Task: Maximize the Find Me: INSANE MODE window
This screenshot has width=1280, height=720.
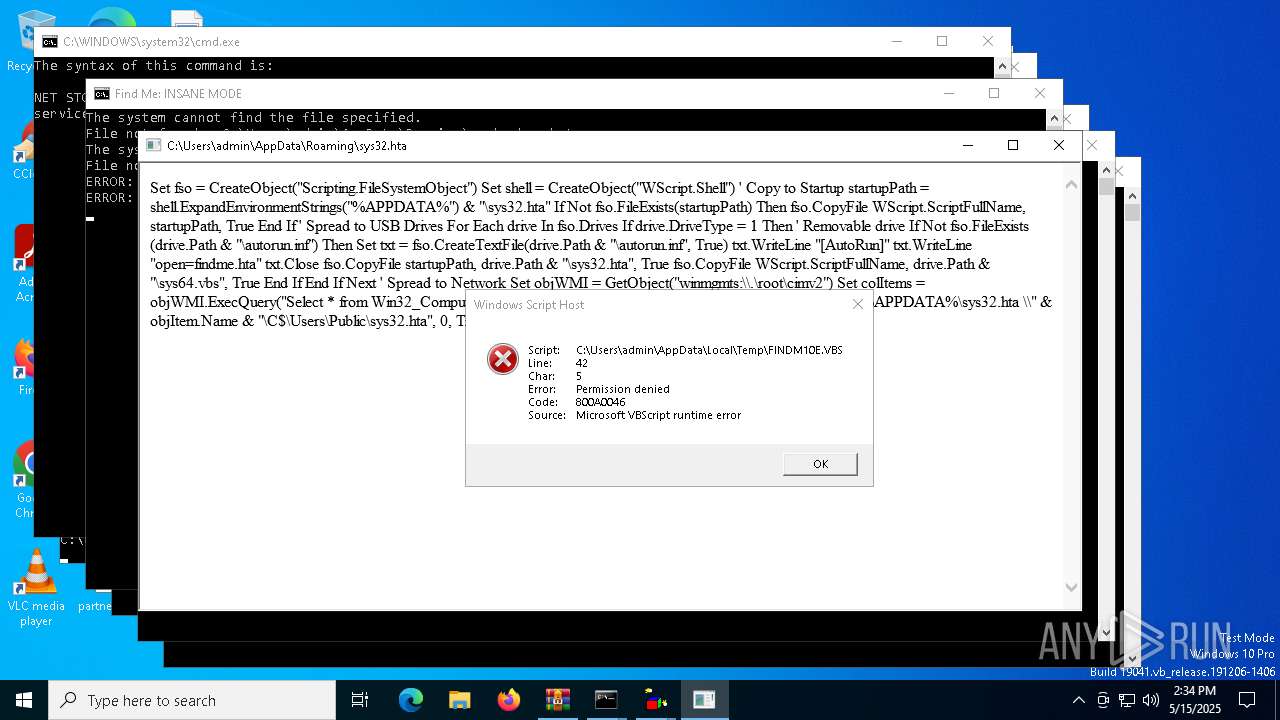Action: tap(993, 93)
